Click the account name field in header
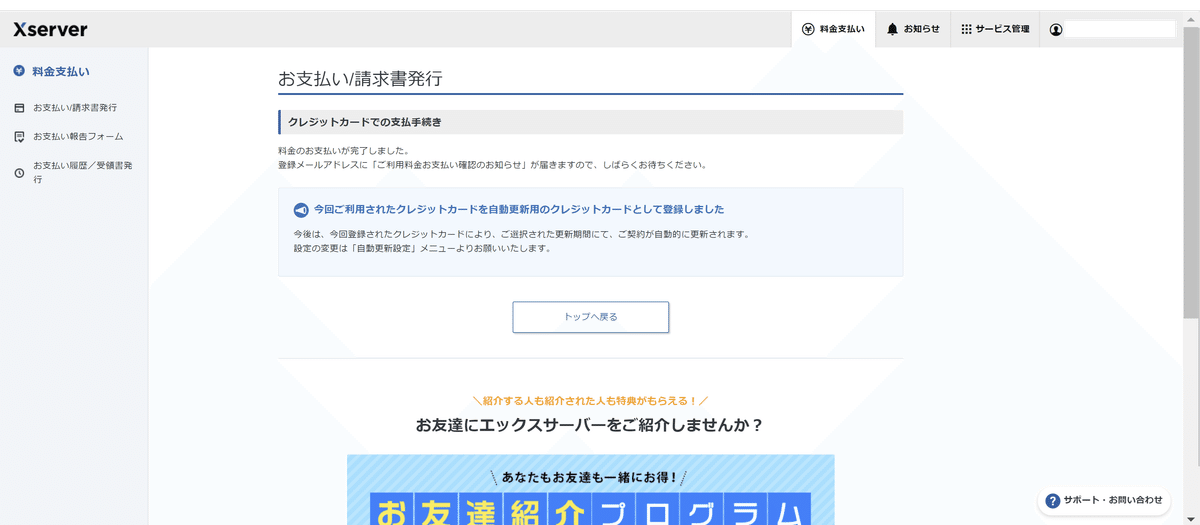The image size is (1200, 525). click(x=1120, y=29)
